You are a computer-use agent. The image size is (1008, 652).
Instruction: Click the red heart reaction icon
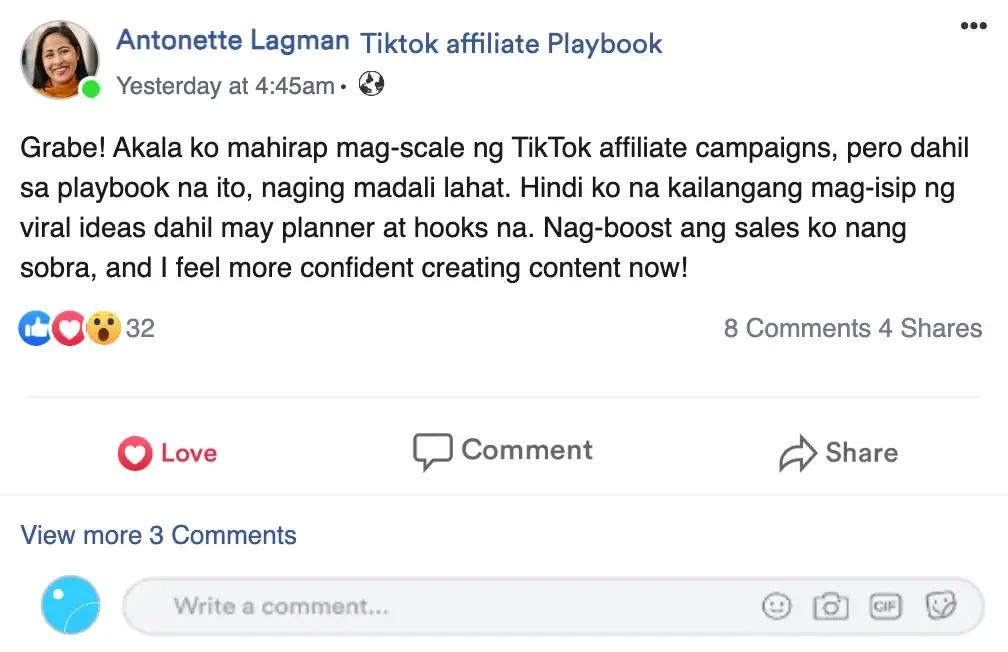tap(68, 328)
